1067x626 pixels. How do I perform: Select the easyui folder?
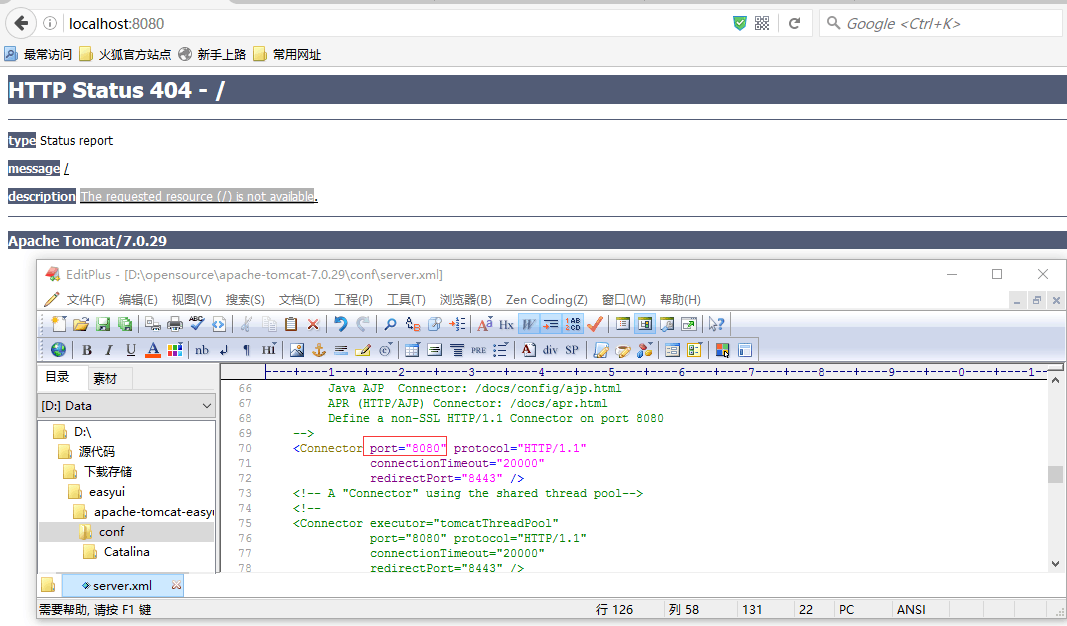tap(107, 491)
